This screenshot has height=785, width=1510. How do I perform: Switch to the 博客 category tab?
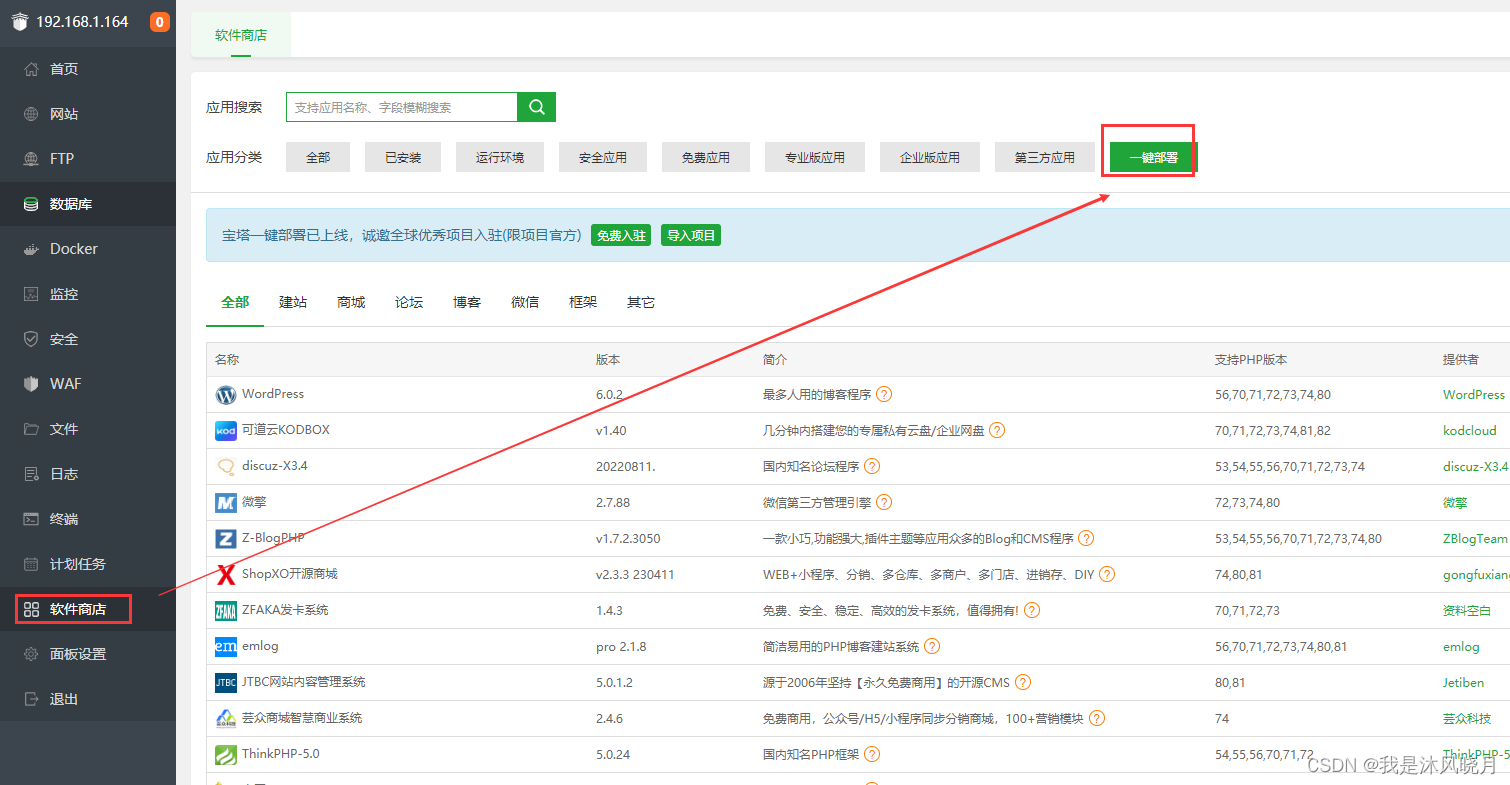(467, 302)
